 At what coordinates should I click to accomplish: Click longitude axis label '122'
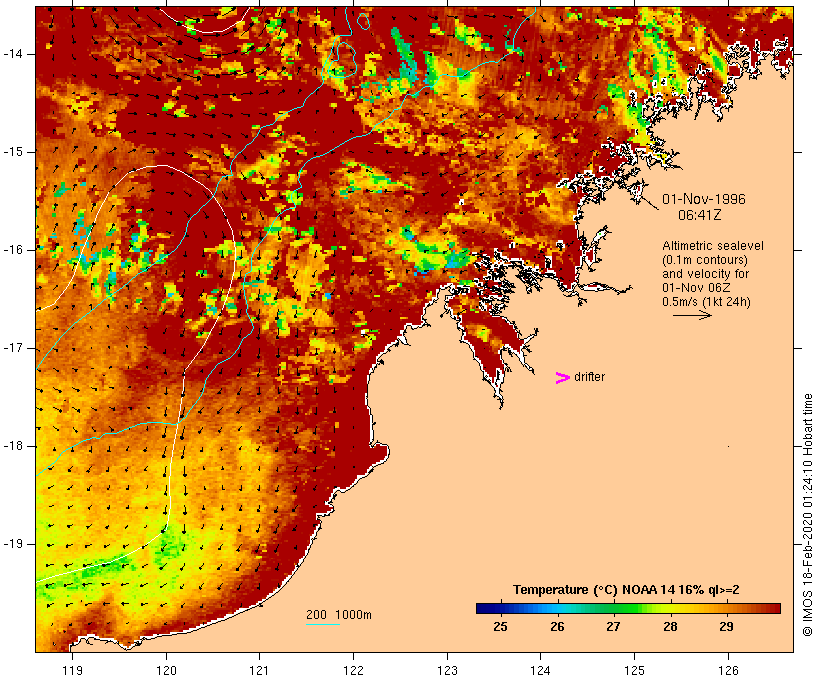point(354,670)
